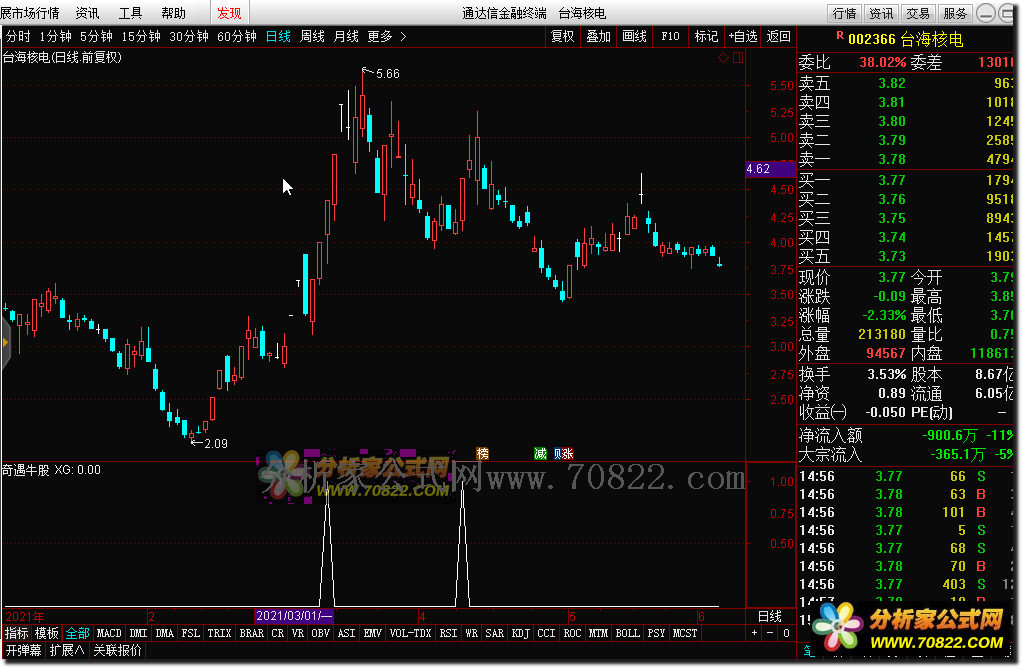Click the orange 榜 event marker

coord(482,453)
